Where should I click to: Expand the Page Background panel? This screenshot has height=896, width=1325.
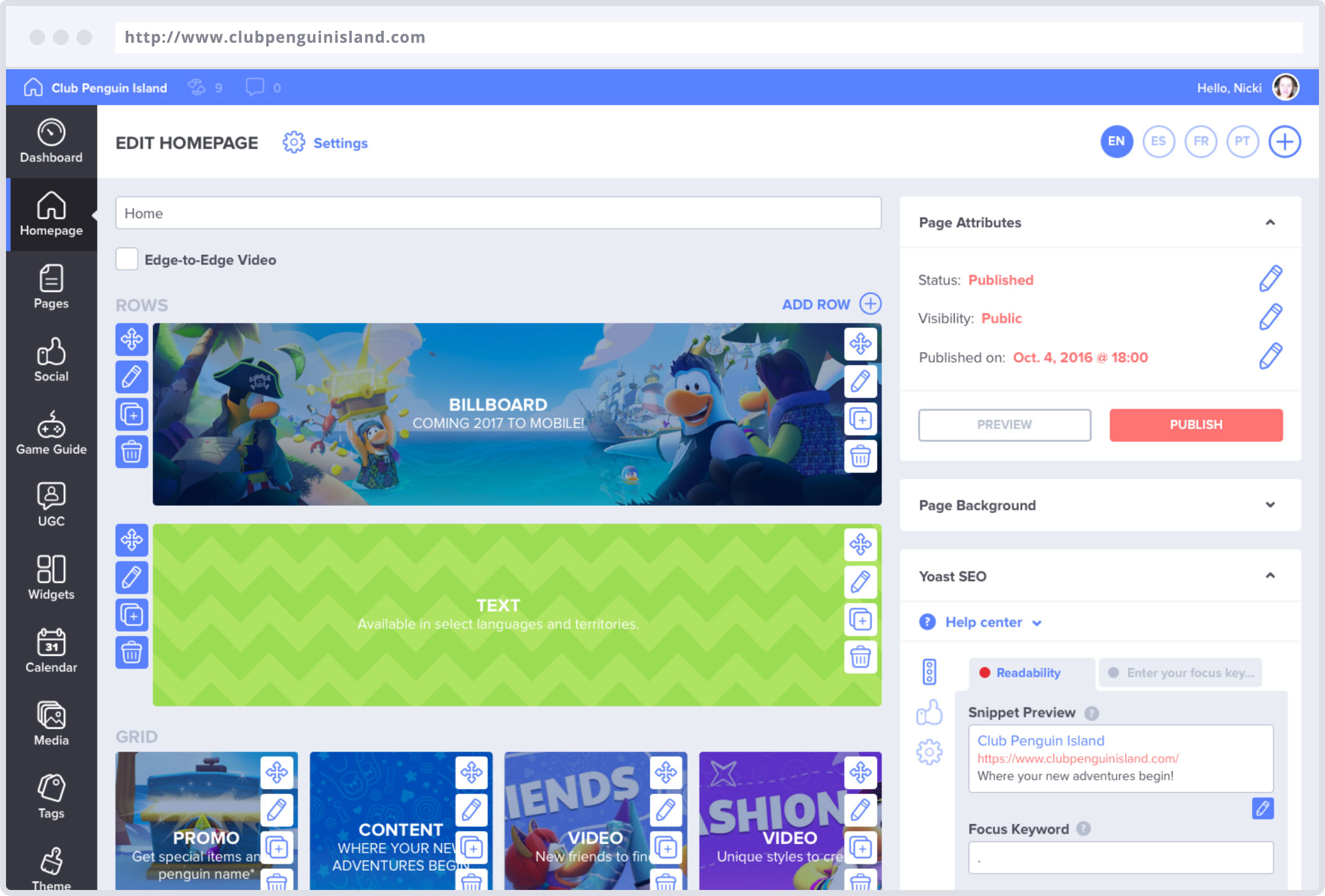click(x=1270, y=505)
